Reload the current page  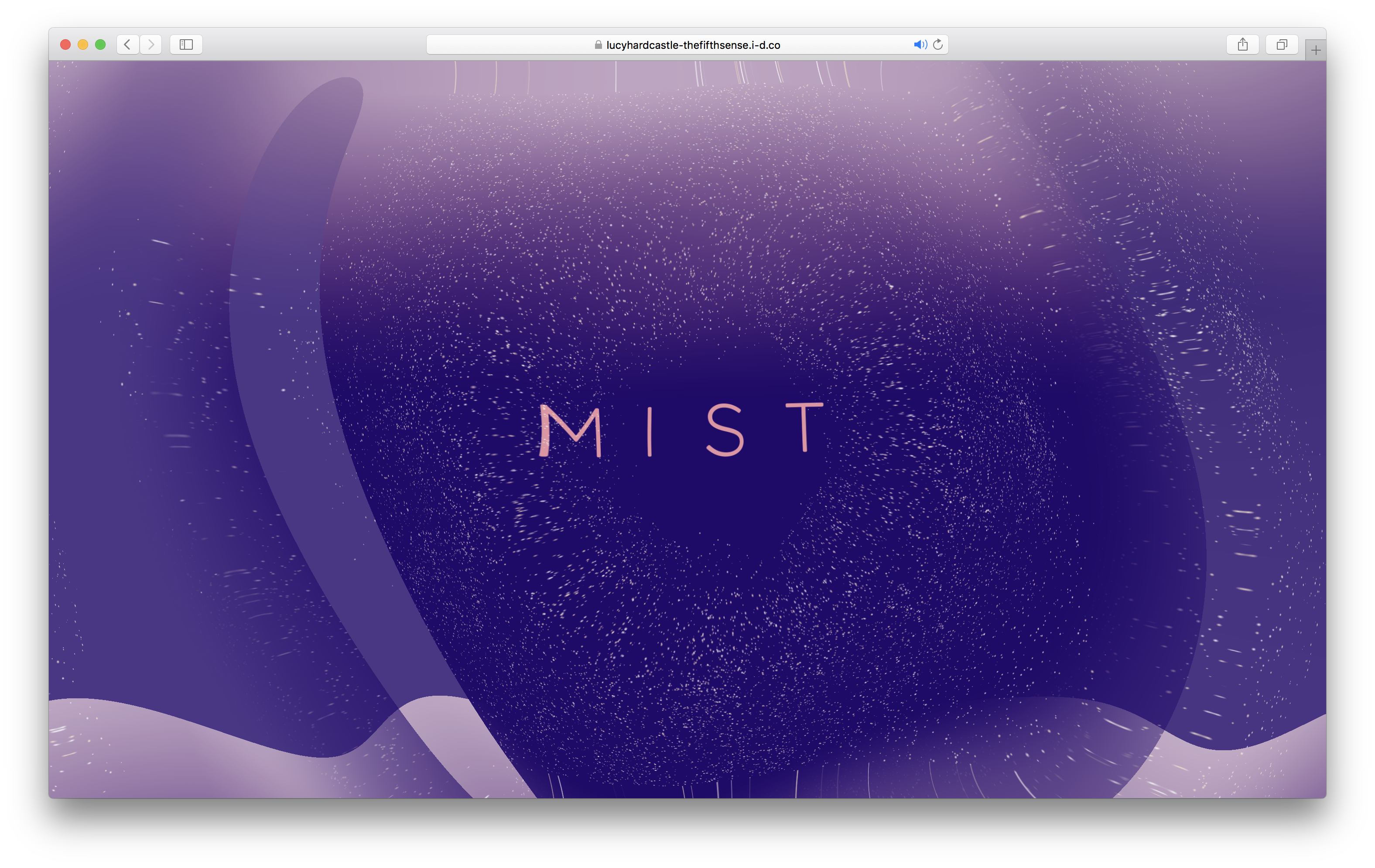pyautogui.click(x=937, y=44)
